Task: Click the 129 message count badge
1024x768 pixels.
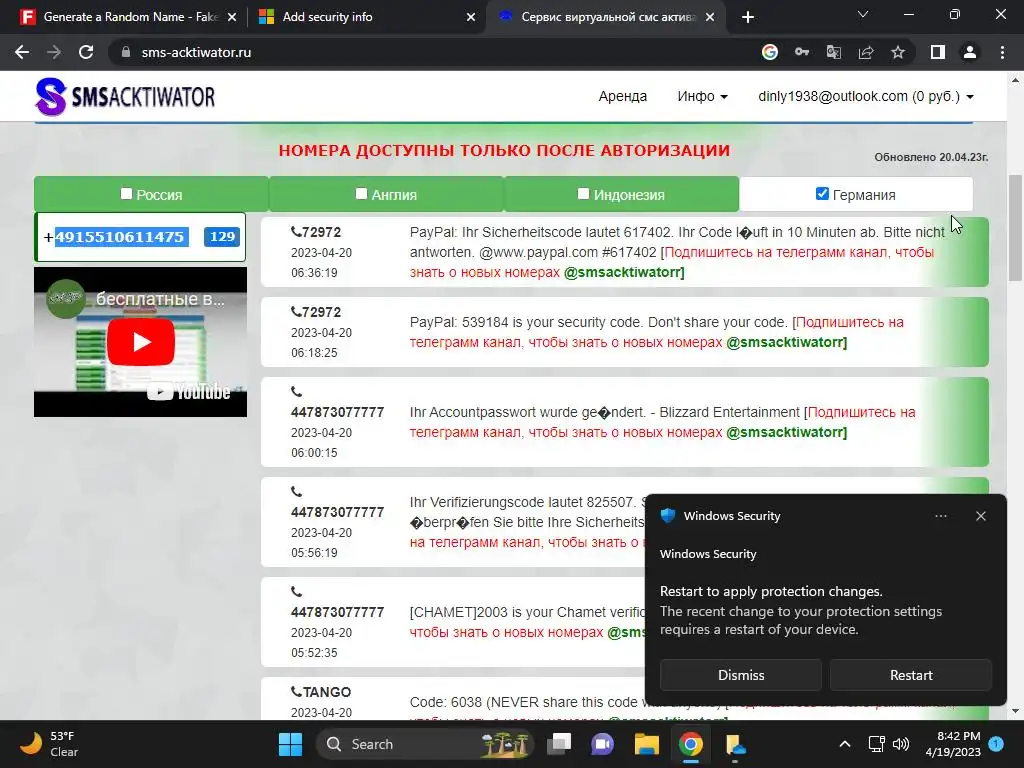Action: pos(222,236)
